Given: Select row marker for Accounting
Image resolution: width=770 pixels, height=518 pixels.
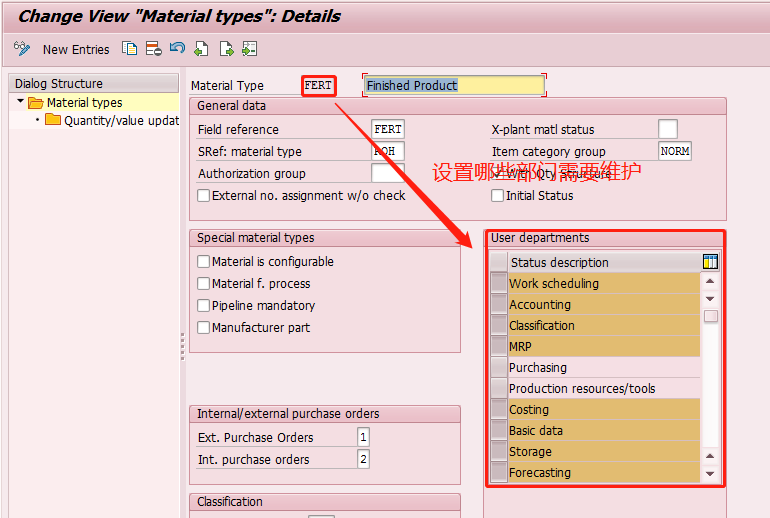Looking at the screenshot, I should [499, 304].
